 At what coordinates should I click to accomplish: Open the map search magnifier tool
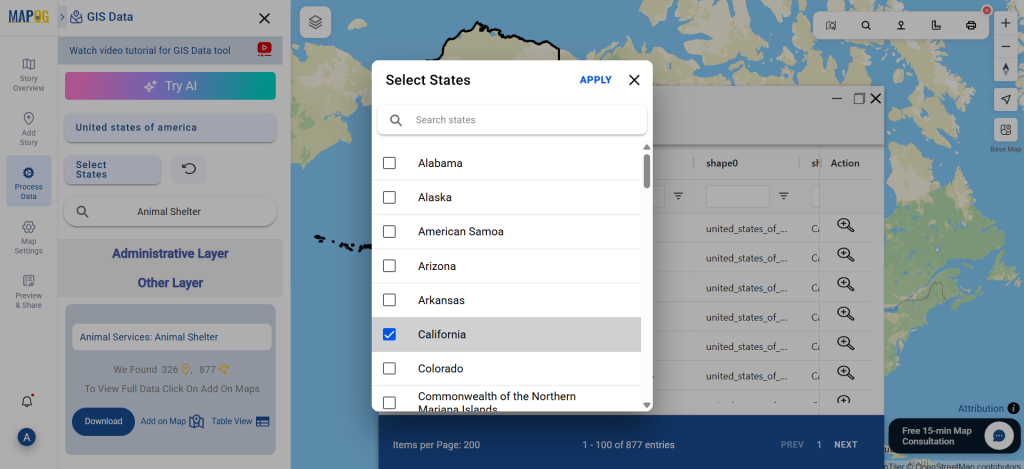[x=866, y=25]
